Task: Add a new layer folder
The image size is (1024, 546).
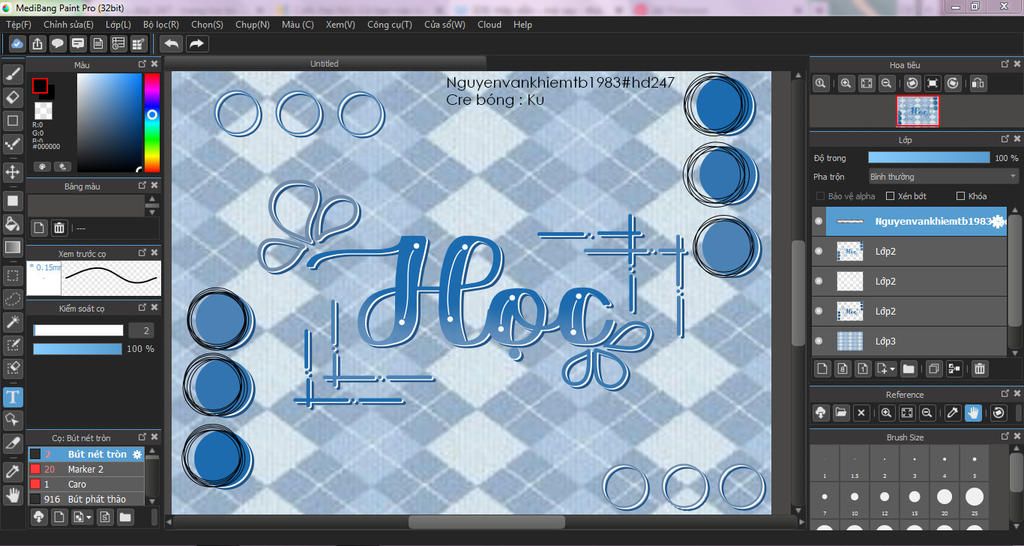Action: pos(908,368)
